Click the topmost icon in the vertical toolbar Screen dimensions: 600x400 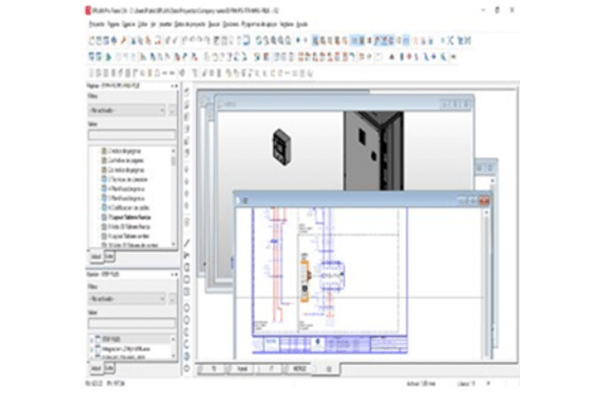point(187,92)
